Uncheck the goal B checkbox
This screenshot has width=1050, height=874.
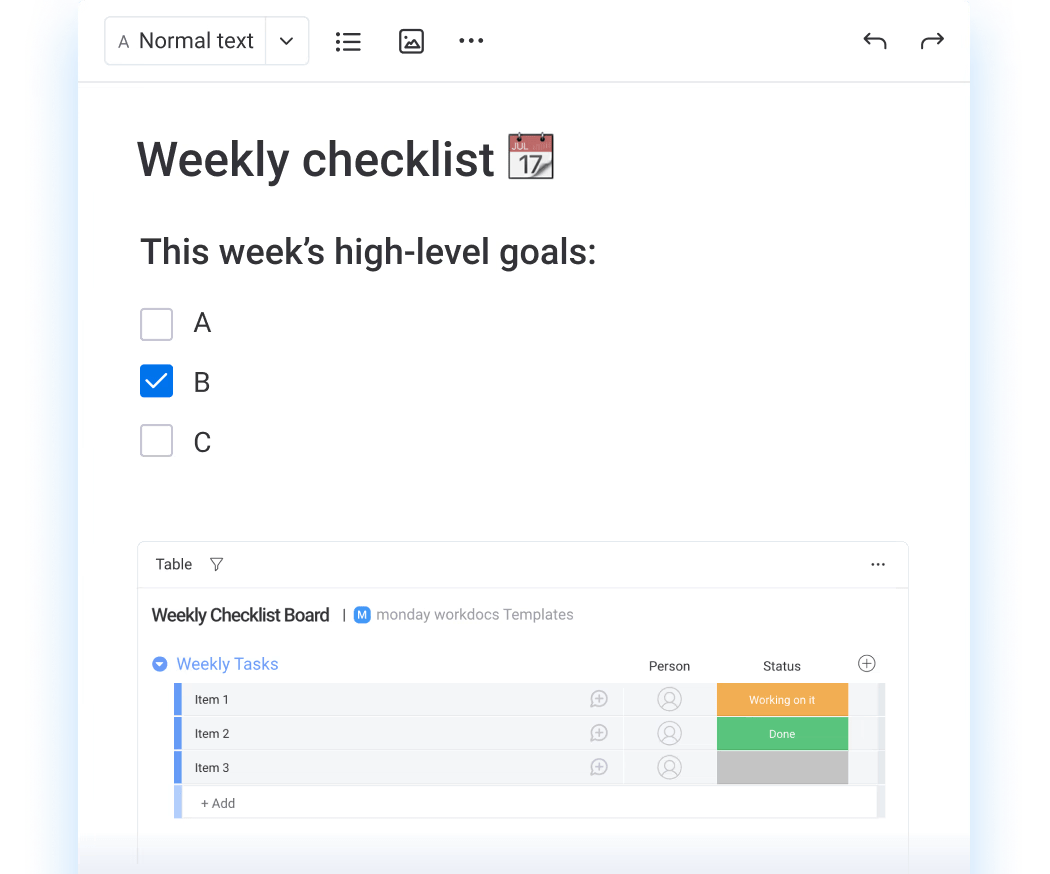157,381
